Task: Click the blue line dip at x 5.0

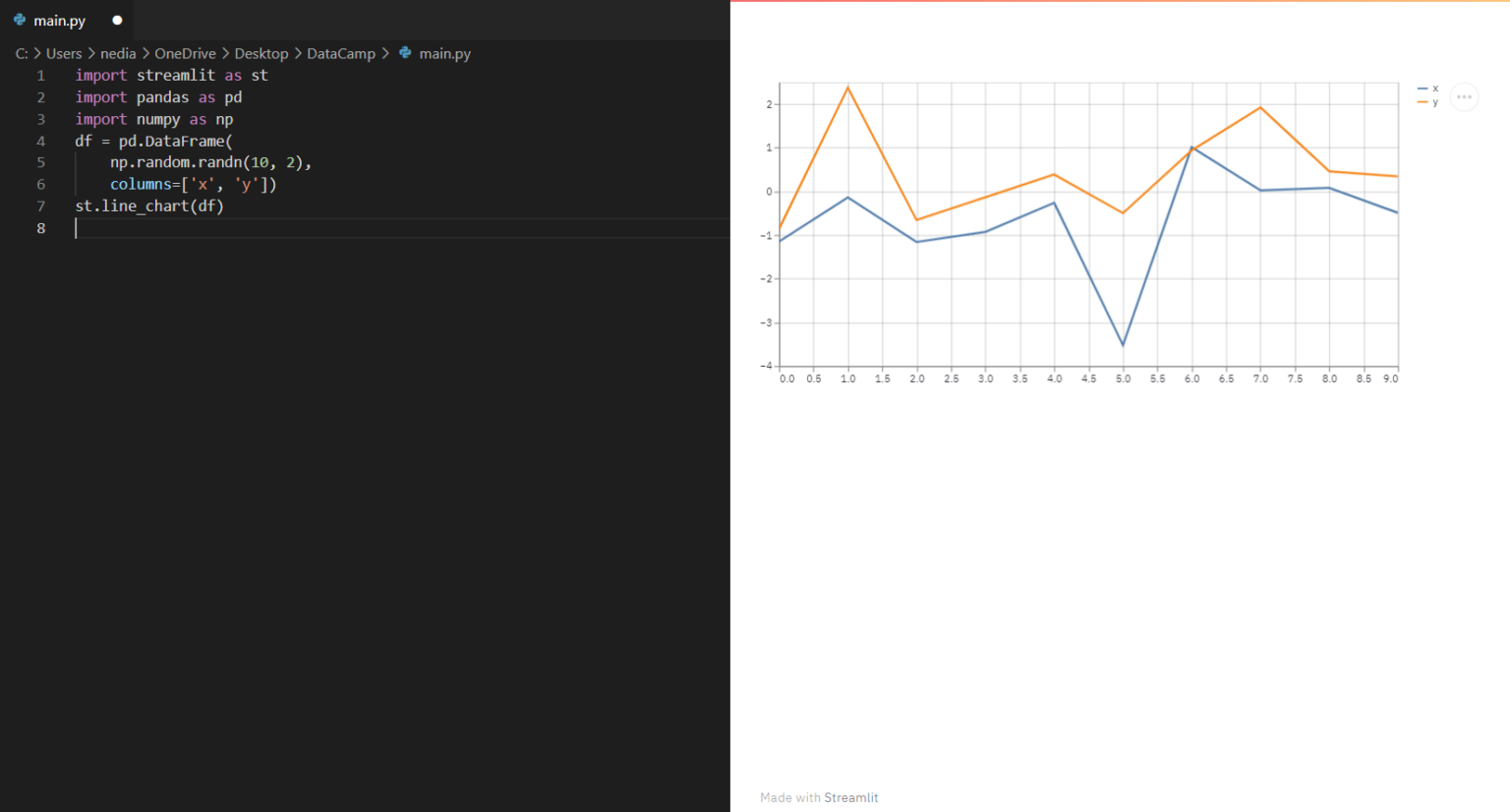Action: [x=1123, y=345]
